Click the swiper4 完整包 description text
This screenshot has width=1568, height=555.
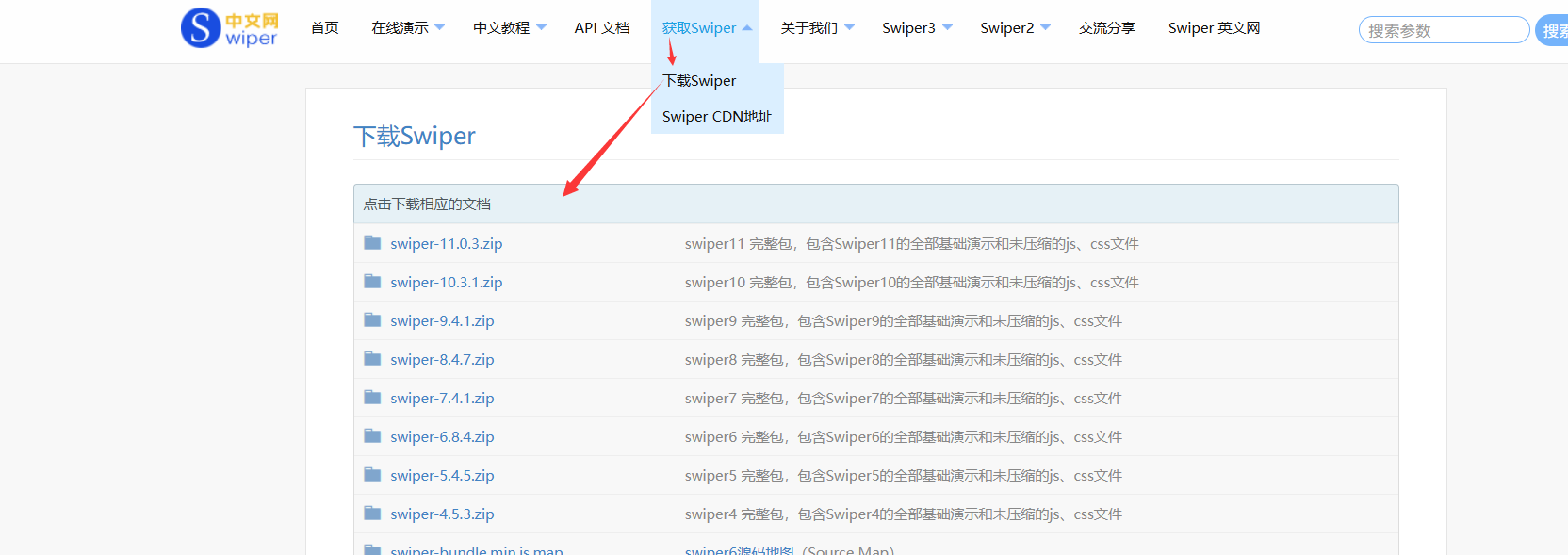[x=903, y=514]
